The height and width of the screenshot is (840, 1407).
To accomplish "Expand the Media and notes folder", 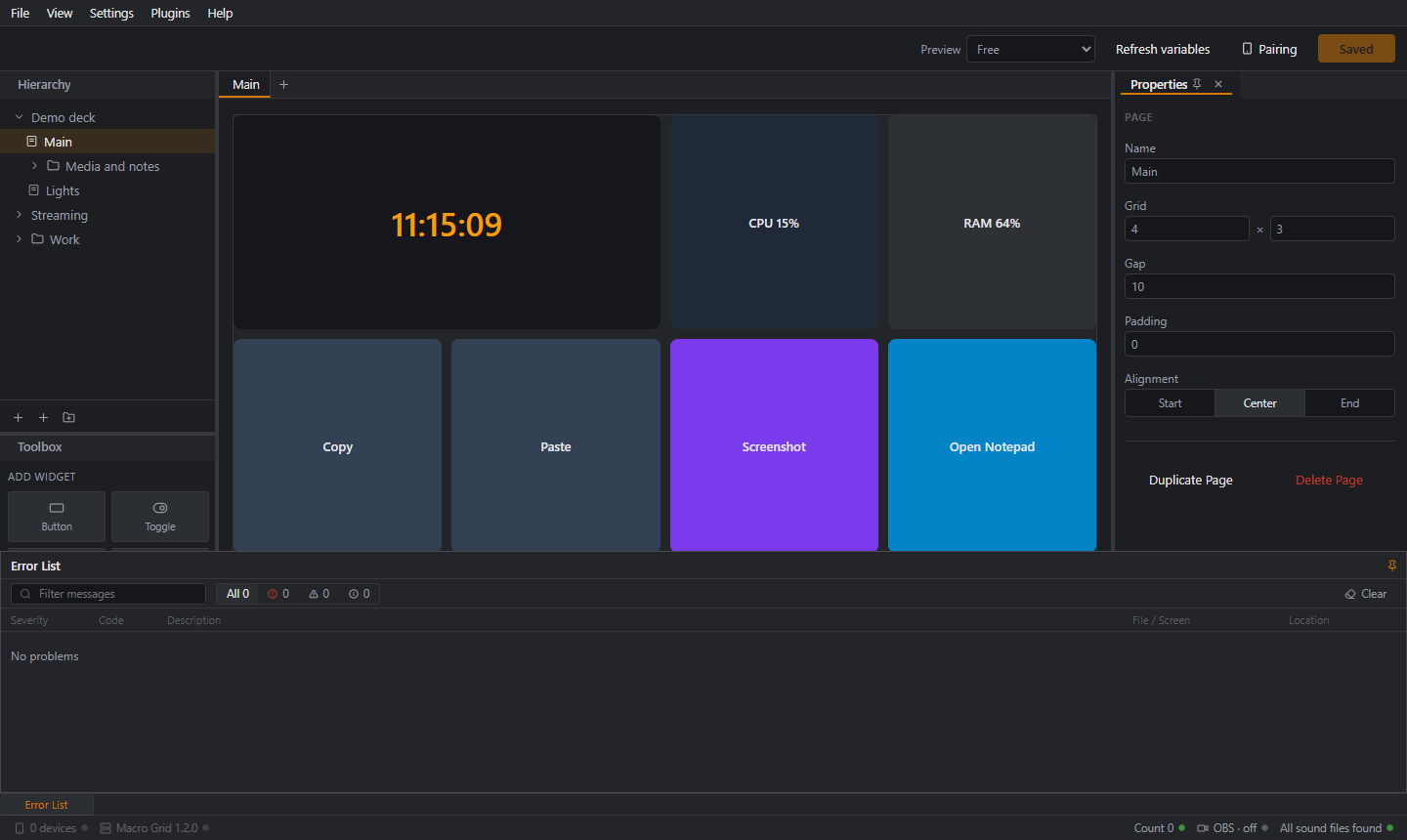I will [x=34, y=166].
